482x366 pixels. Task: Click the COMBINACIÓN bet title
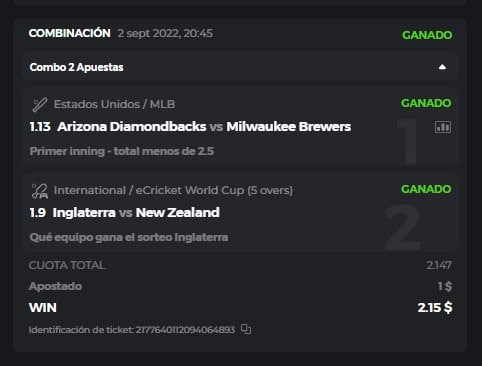70,33
